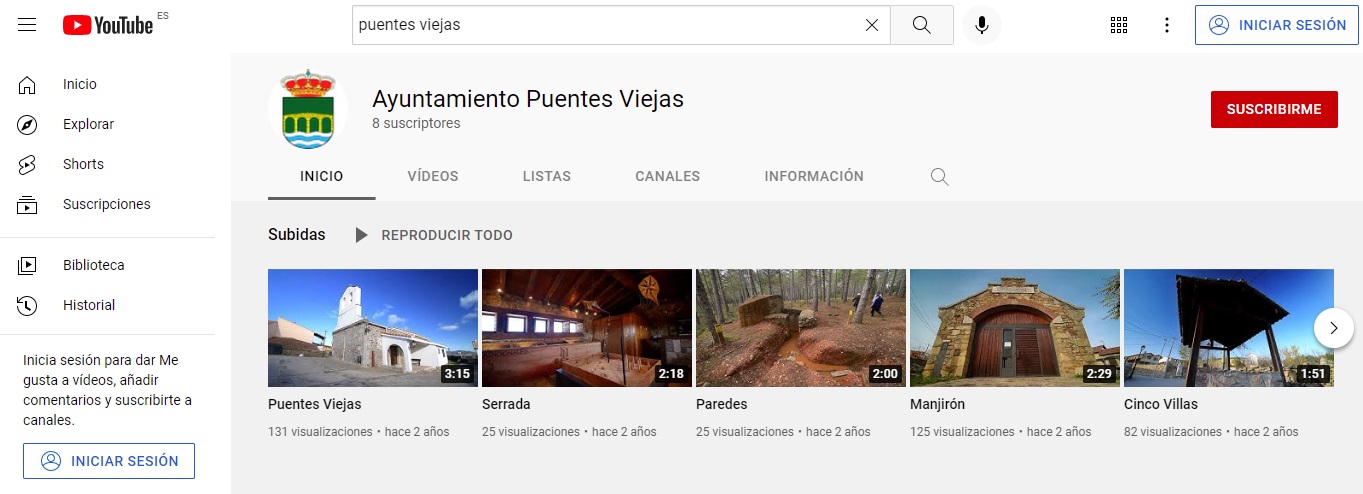Click the 2:18 duration badge
The height and width of the screenshot is (494, 1363).
(671, 374)
